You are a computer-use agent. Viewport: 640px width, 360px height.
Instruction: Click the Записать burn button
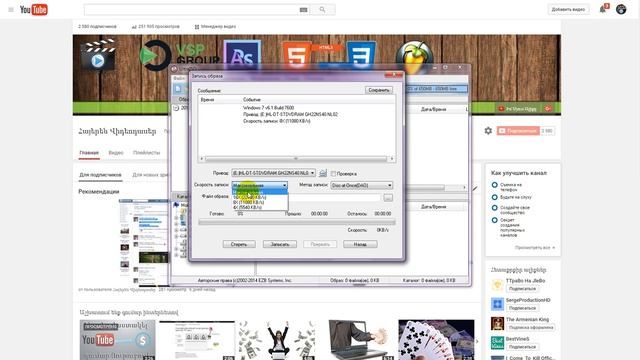[x=280, y=244]
